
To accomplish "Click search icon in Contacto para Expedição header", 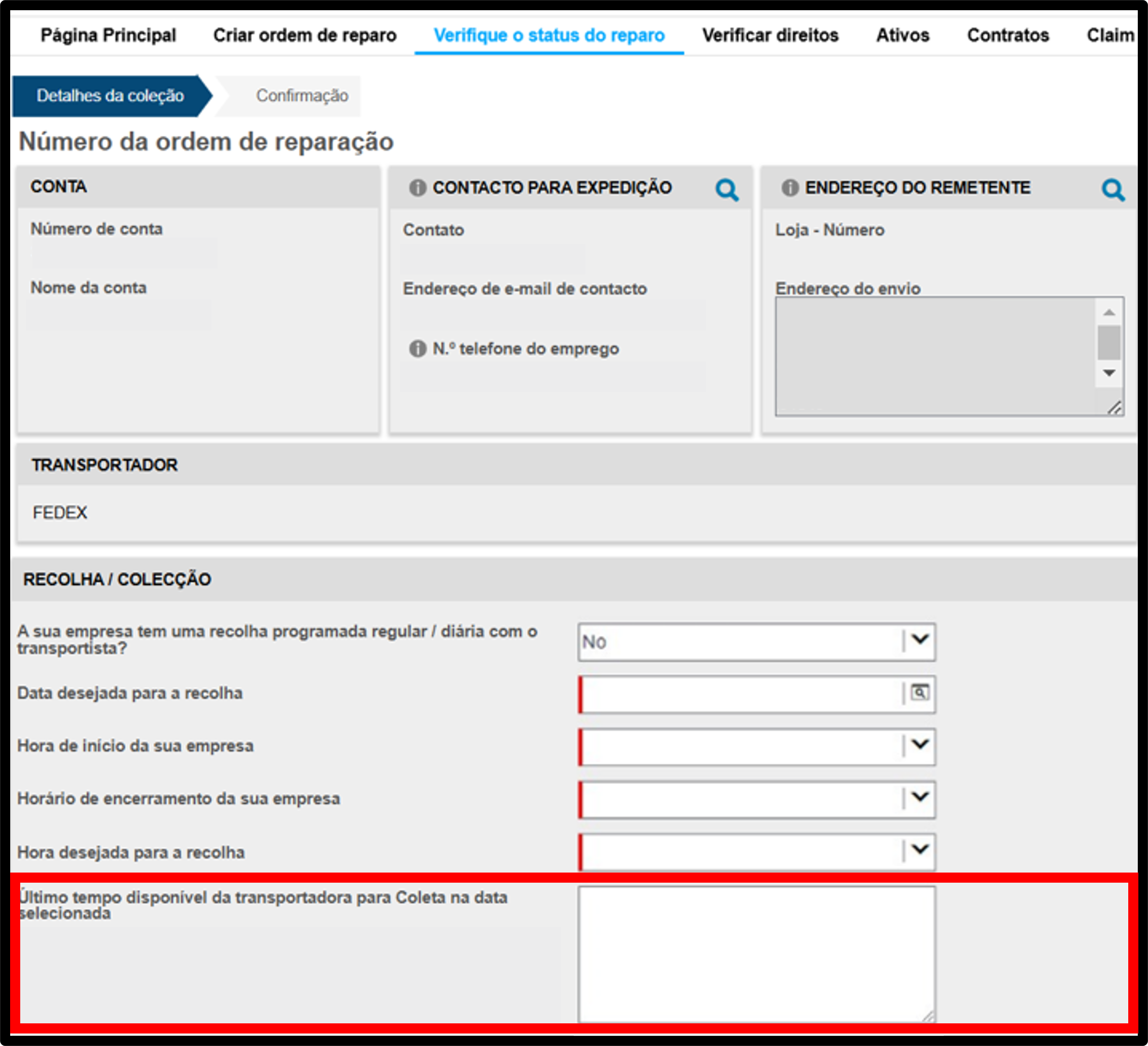I will click(x=727, y=190).
